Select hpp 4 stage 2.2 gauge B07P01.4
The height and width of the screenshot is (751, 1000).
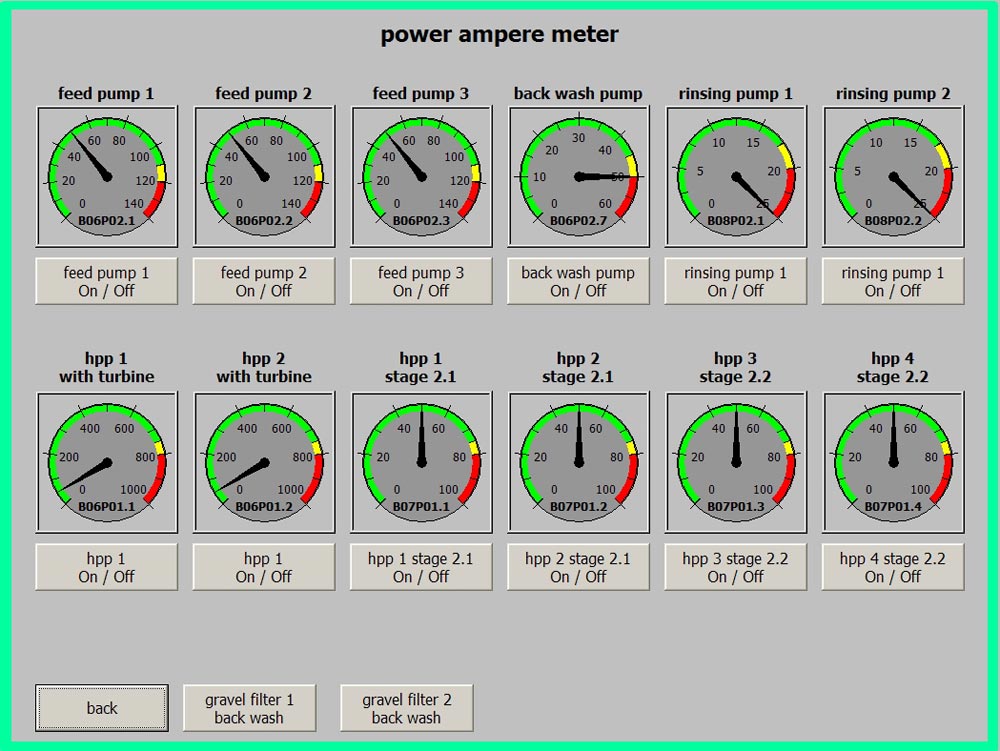tap(893, 462)
